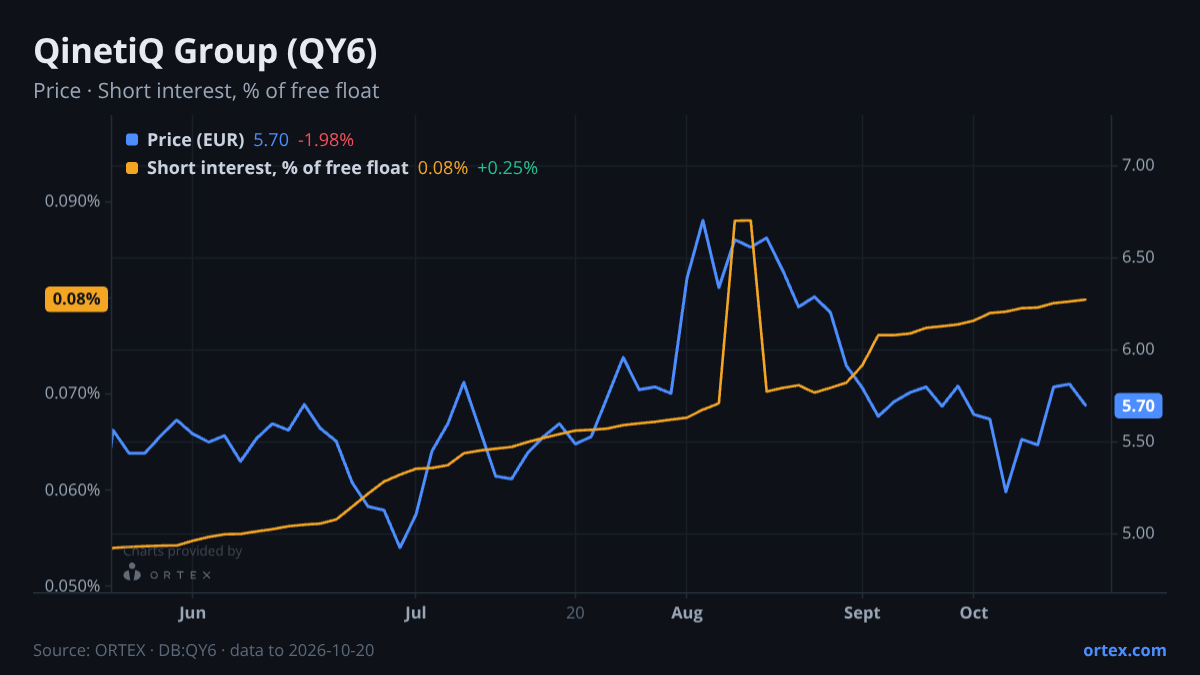1200x675 pixels.
Task: Click the Aug x-axis label
Action: click(686, 613)
